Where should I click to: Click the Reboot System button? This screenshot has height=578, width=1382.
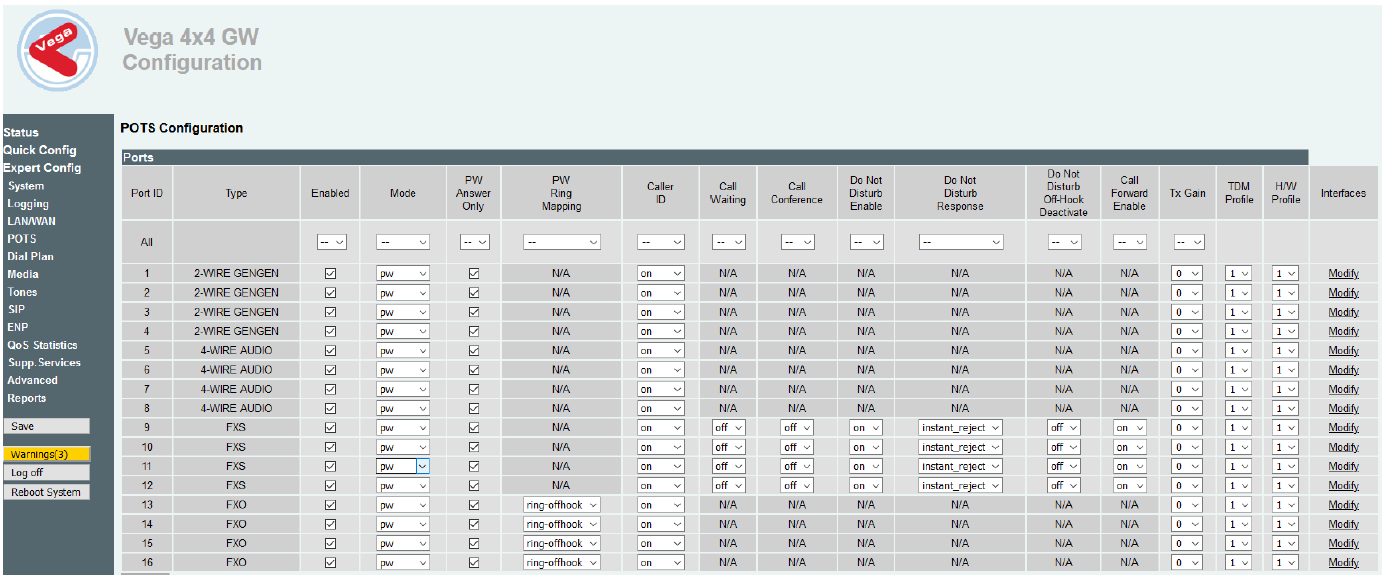click(x=46, y=492)
